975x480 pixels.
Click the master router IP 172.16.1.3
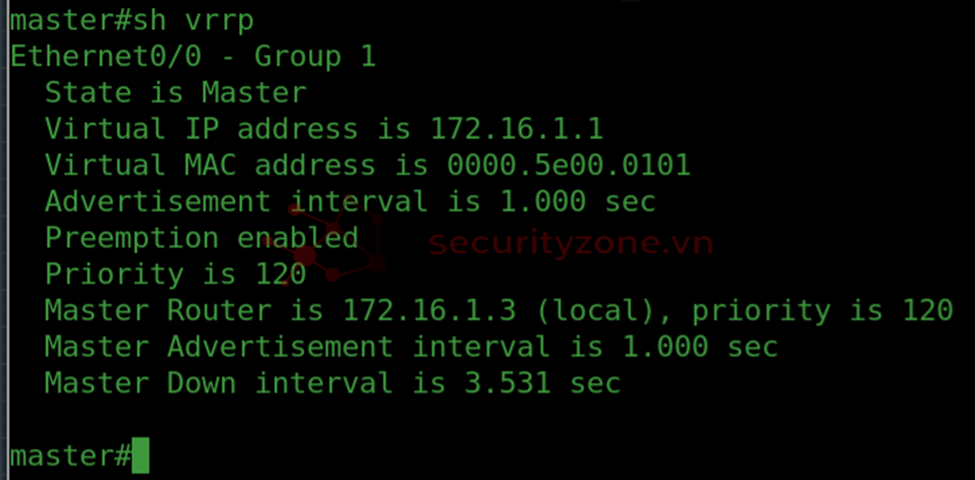(x=430, y=310)
